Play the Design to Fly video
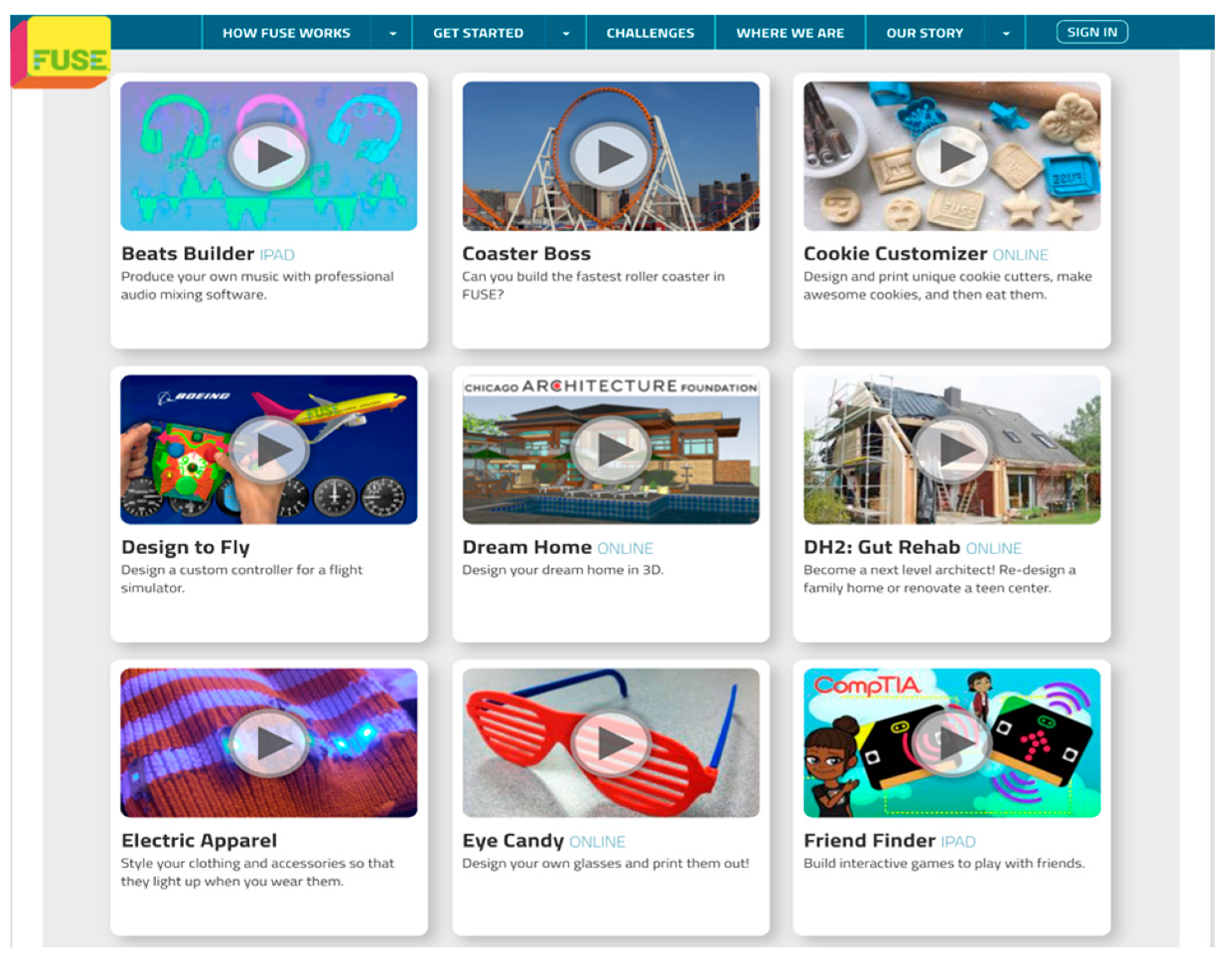1232x968 pixels. (x=270, y=450)
